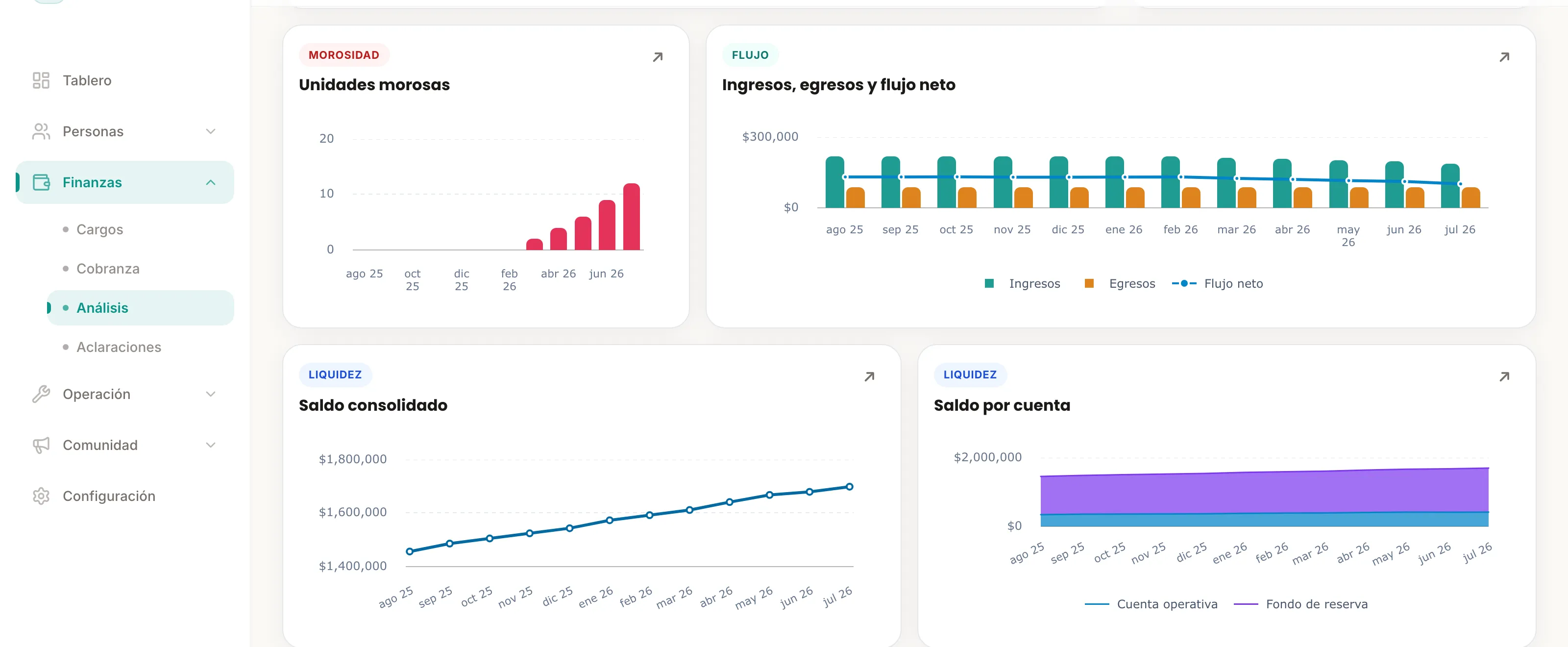1568x647 pixels.
Task: Click the Finanzas wallet icon
Action: click(41, 182)
